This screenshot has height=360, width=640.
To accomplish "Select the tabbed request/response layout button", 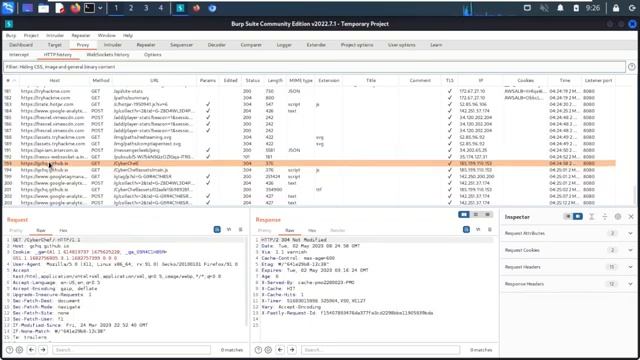I will coord(487,214).
